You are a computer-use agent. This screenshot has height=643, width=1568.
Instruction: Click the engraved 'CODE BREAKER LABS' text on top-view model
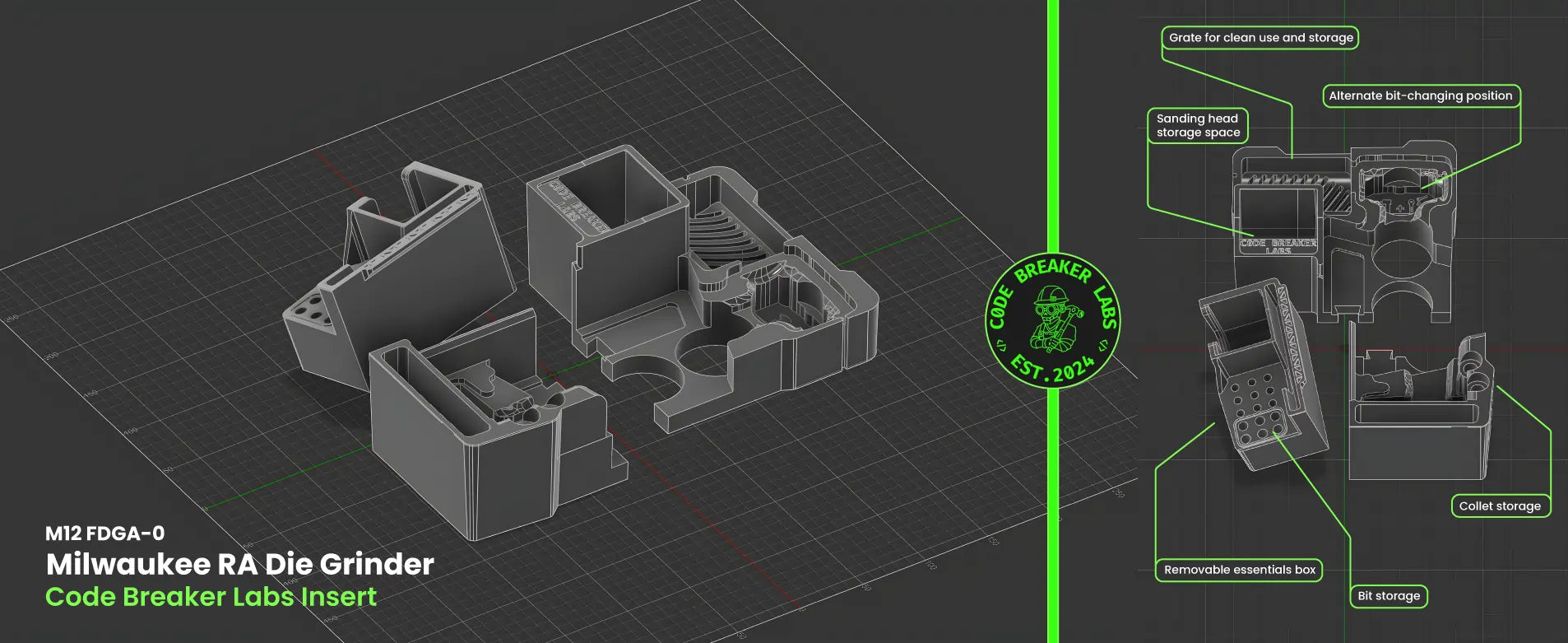pos(1278,245)
